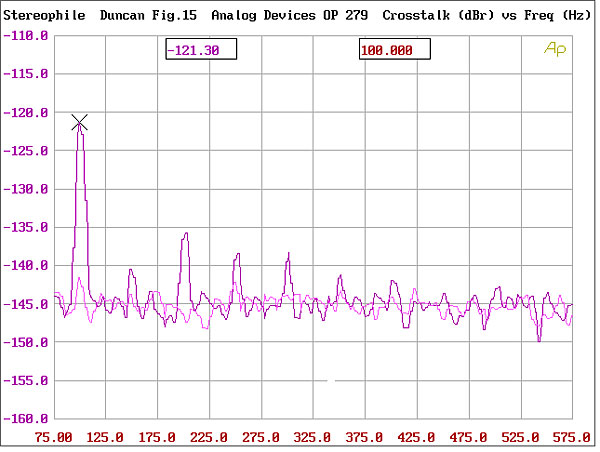
Task: Click the Ap logo in the graph corner
Action: [555, 49]
